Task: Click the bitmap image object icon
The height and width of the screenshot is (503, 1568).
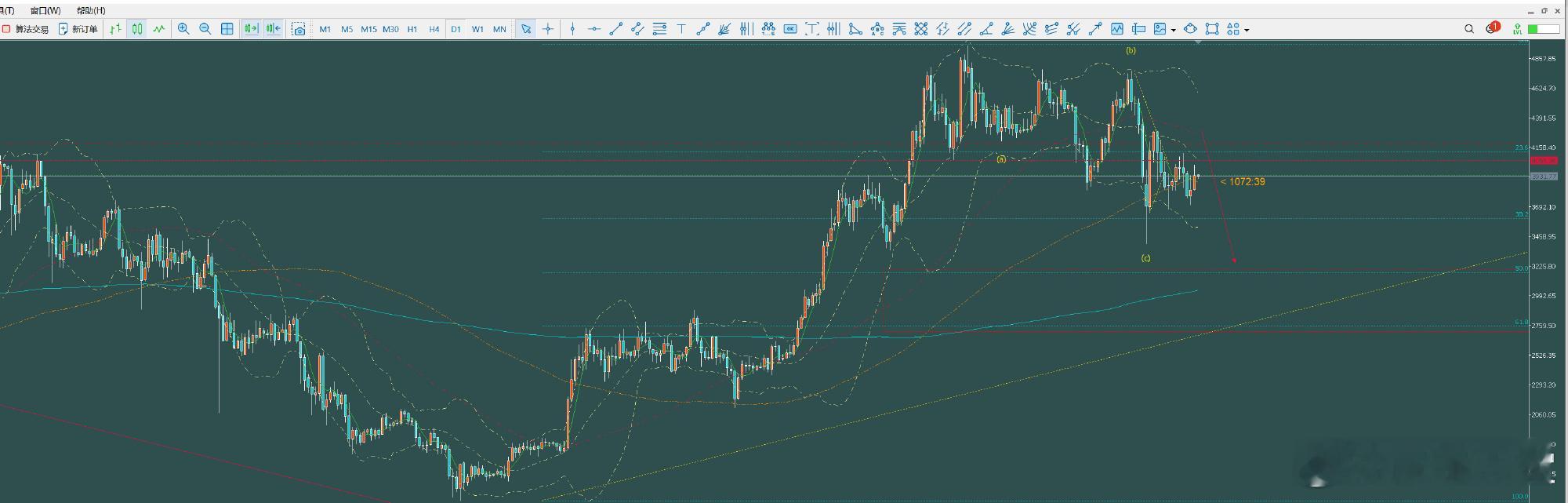Action: pyautogui.click(x=1160, y=29)
